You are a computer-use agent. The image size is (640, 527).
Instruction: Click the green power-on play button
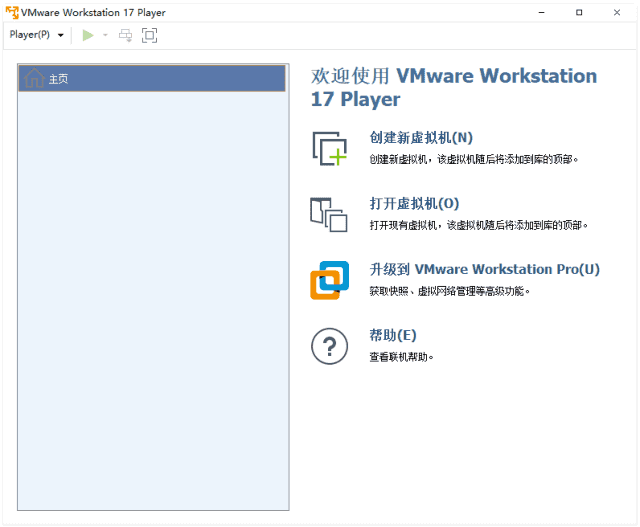[x=88, y=35]
